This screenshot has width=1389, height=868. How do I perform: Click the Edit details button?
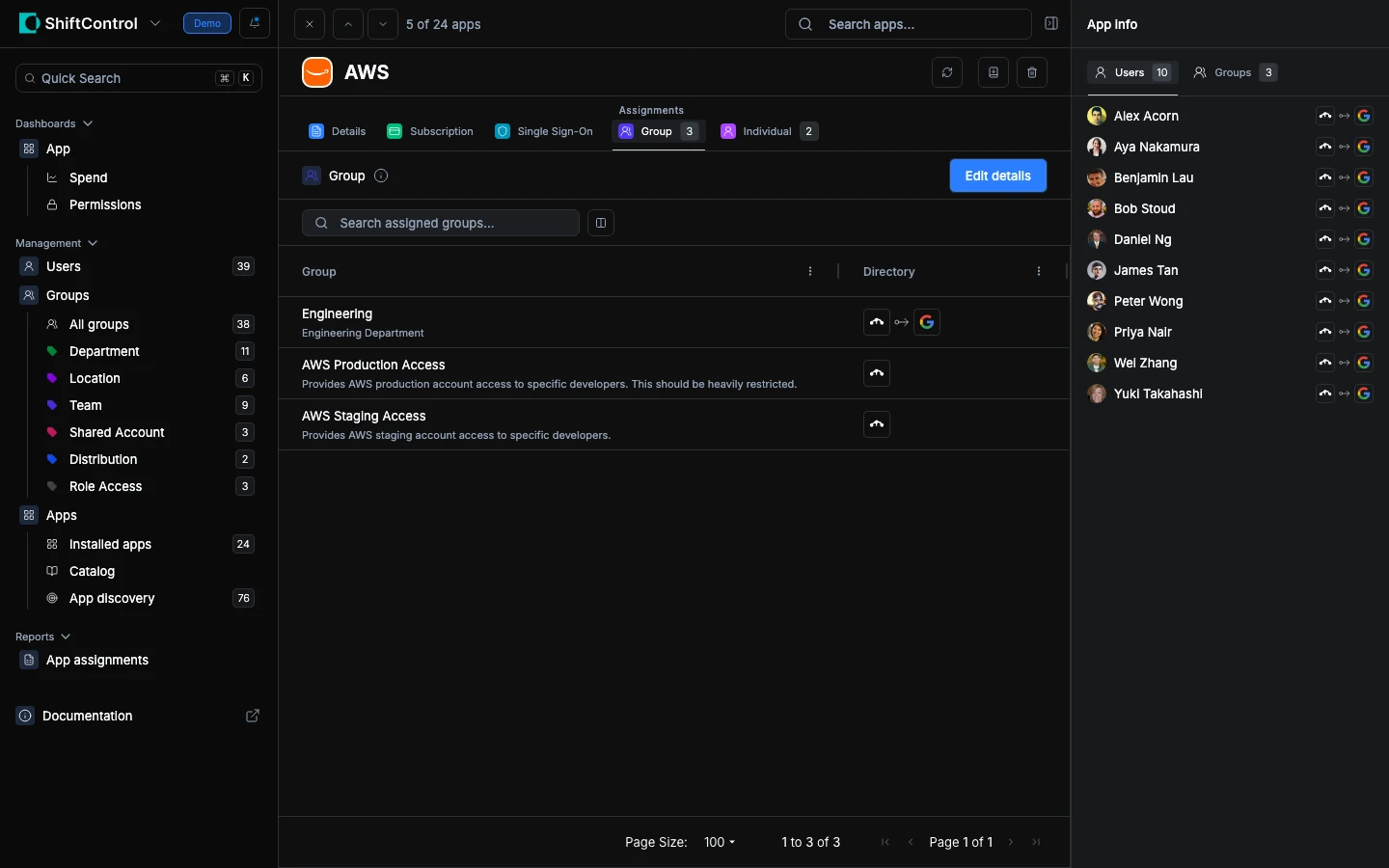tap(997, 176)
